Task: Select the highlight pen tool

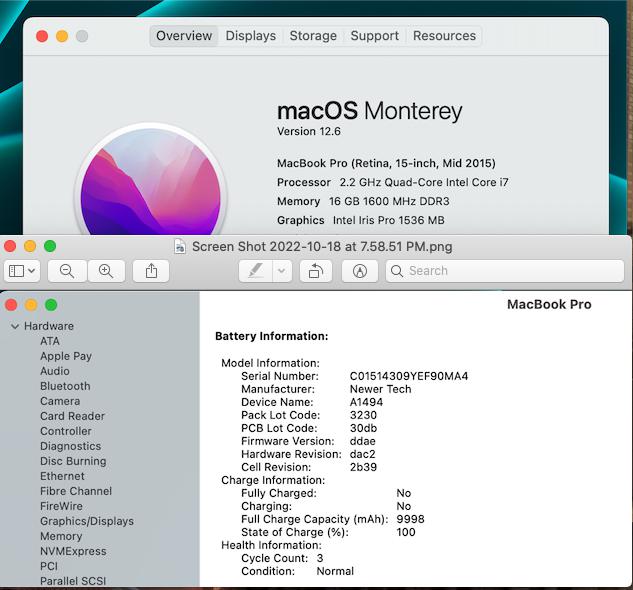Action: [256, 271]
